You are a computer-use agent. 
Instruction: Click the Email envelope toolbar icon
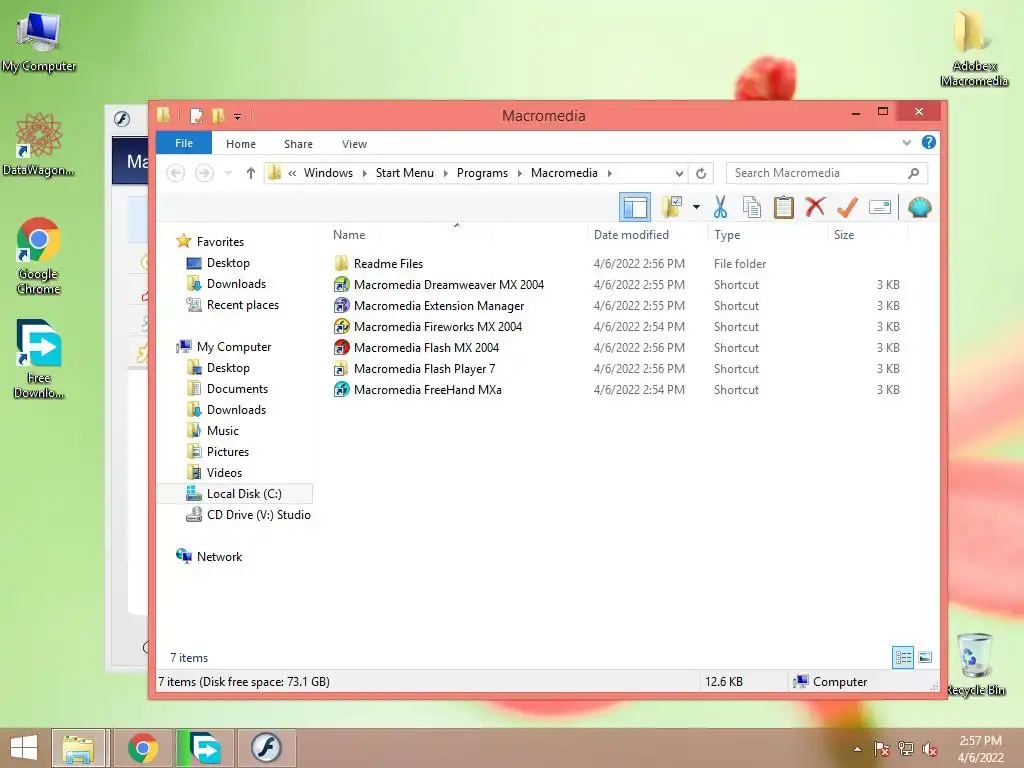pyautogui.click(x=880, y=208)
